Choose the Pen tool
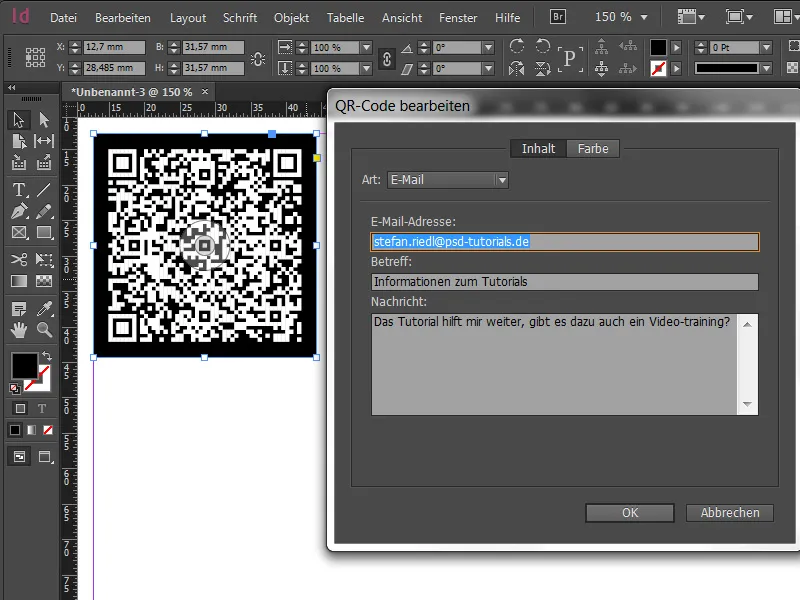The width and height of the screenshot is (800, 600). coord(17,210)
